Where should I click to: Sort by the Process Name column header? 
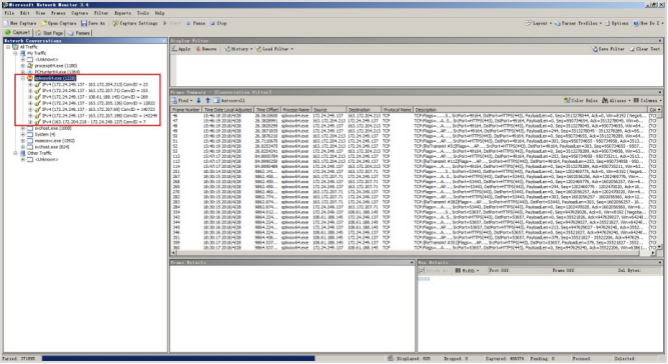(x=295, y=110)
